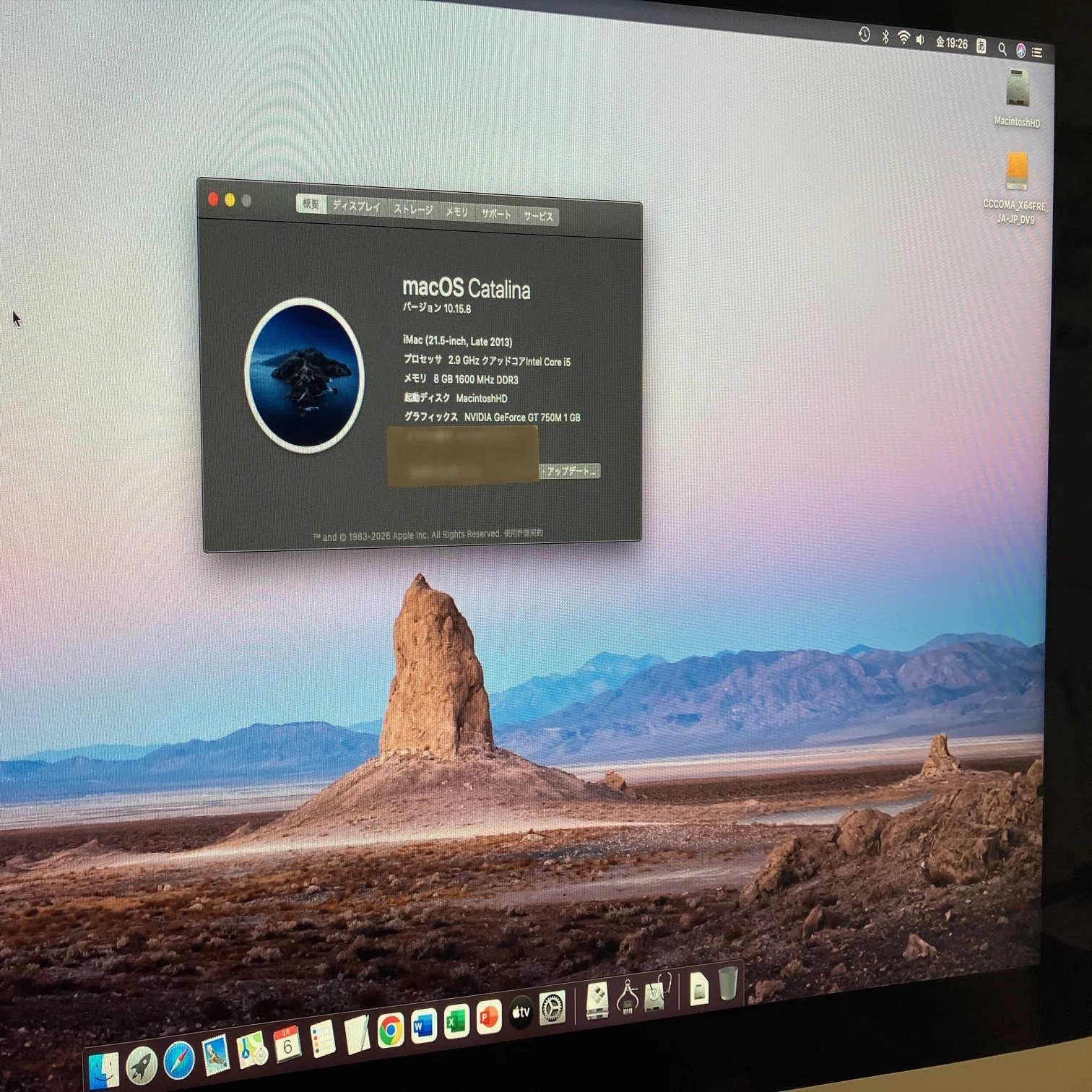
Task: Click the アップデート... button
Action: [x=570, y=471]
